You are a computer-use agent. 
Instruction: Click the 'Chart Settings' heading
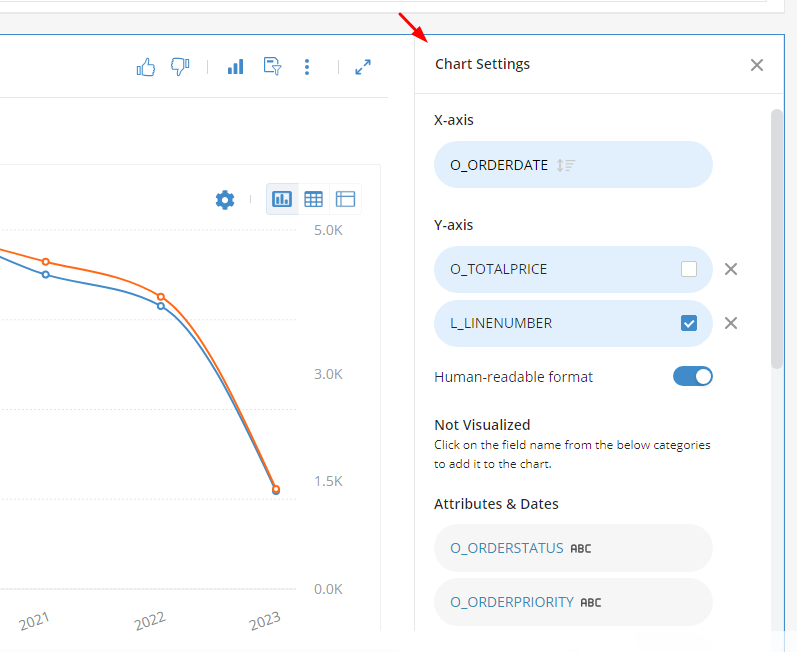click(x=482, y=64)
